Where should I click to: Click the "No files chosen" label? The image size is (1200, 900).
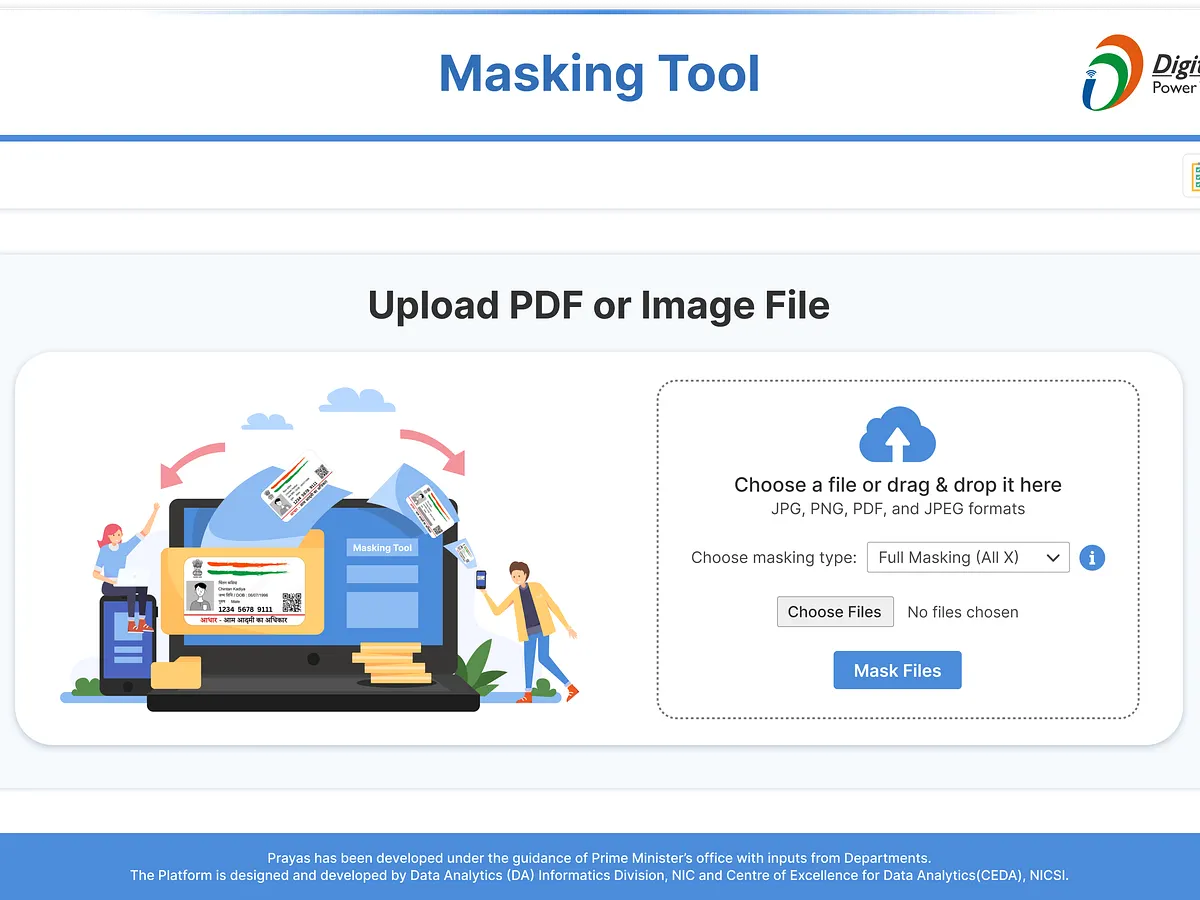(x=962, y=611)
